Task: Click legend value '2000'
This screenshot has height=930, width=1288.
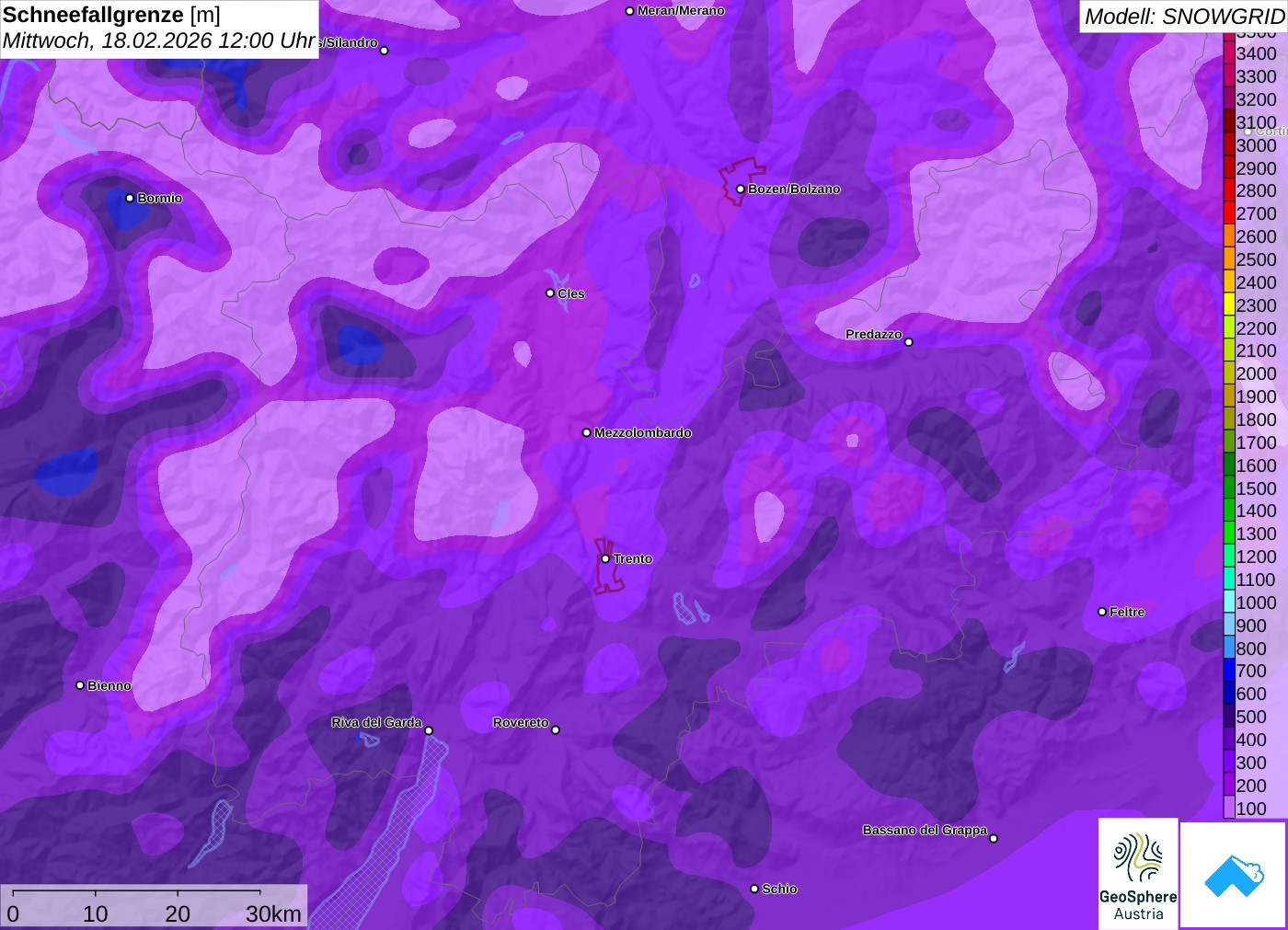Action: coord(1257,373)
